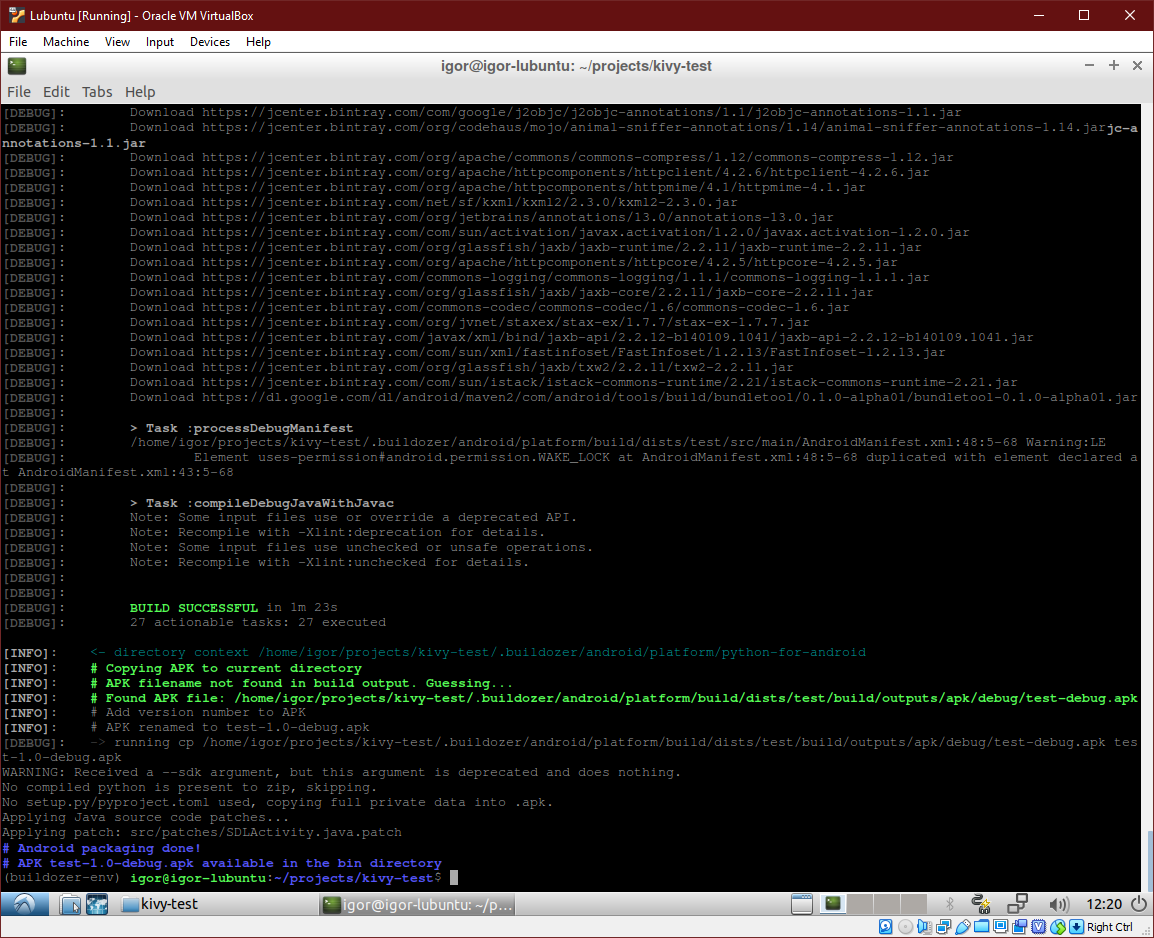Click the audio icon in VirtualBox status bar

[923, 926]
